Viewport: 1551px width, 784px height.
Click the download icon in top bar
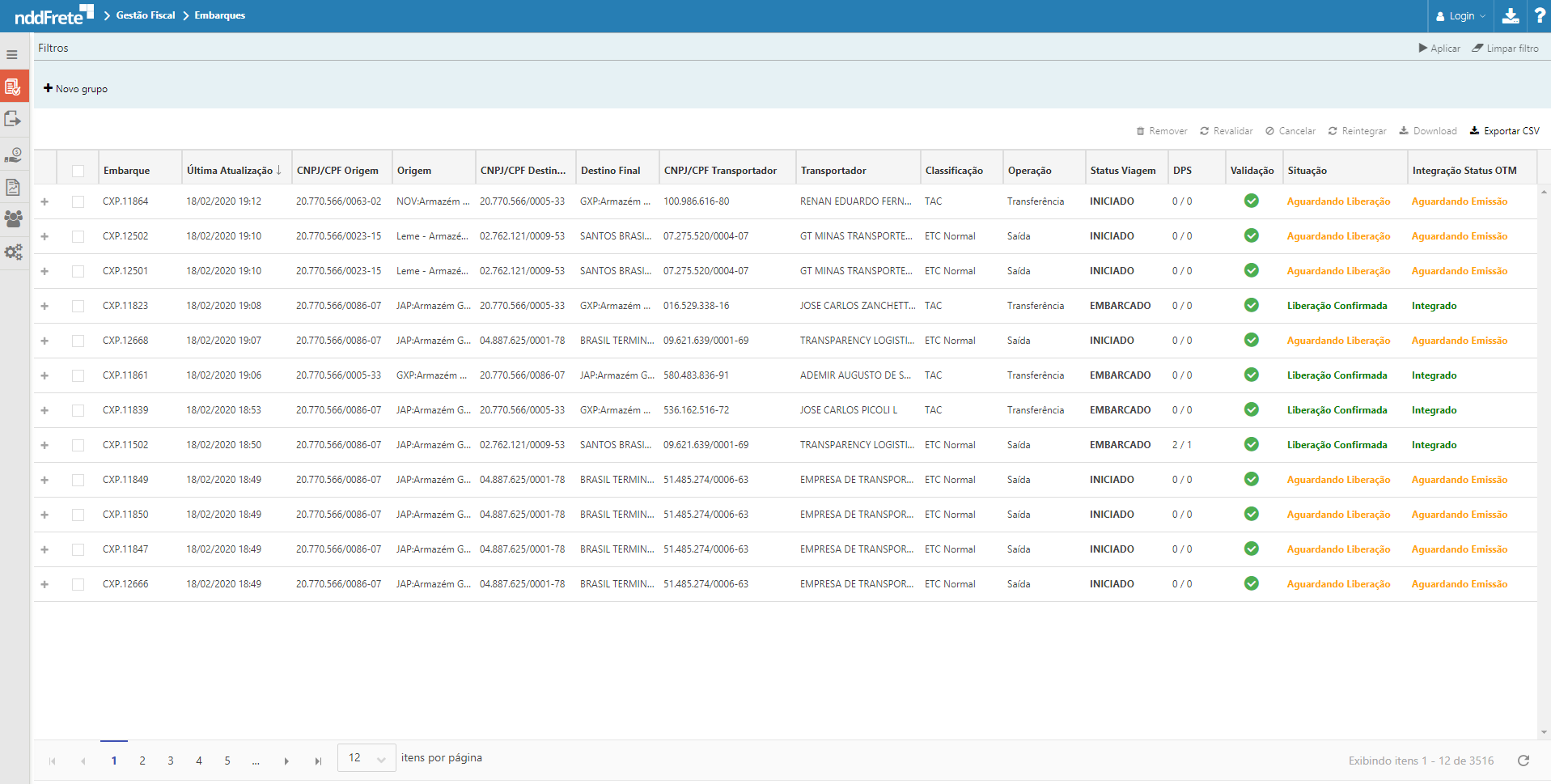[x=1510, y=15]
